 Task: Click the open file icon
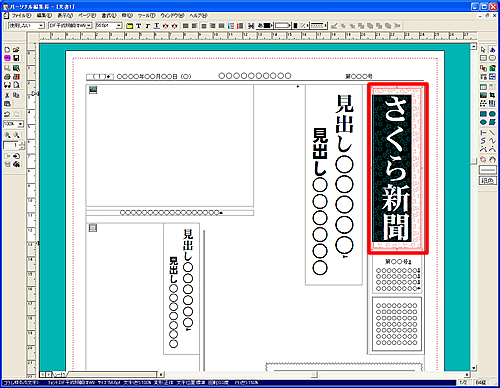[16, 50]
